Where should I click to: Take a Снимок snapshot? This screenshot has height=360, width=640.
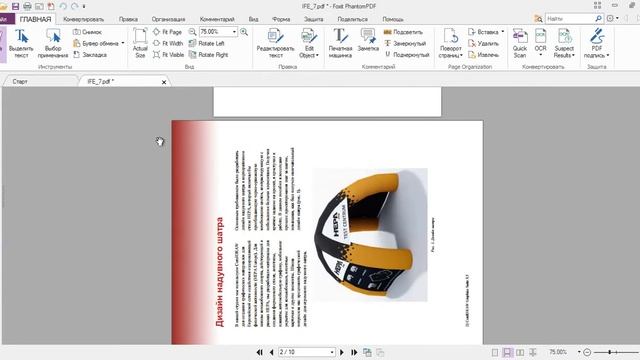tap(87, 32)
